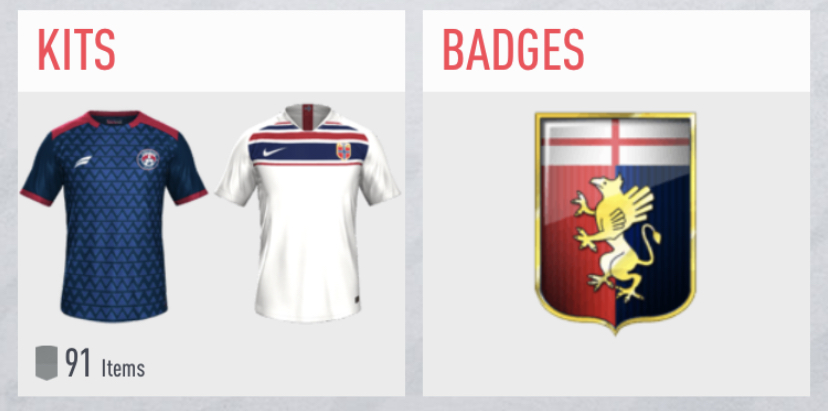The image size is (828, 411).
Task: Click the navy chest band on white kit
Action: (308, 152)
